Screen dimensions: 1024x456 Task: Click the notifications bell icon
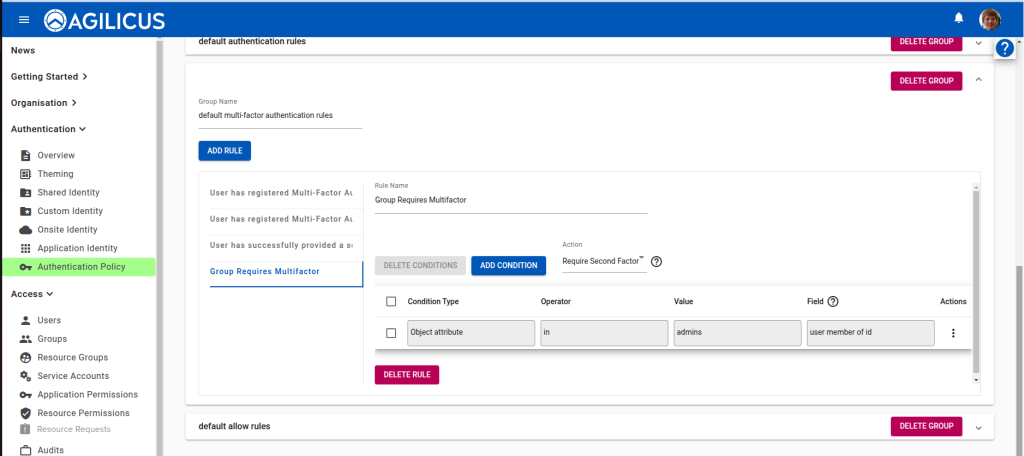click(x=958, y=18)
